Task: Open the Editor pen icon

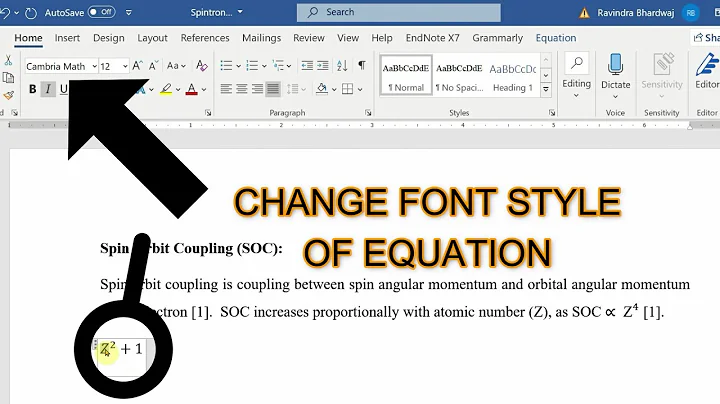Action: (706, 64)
